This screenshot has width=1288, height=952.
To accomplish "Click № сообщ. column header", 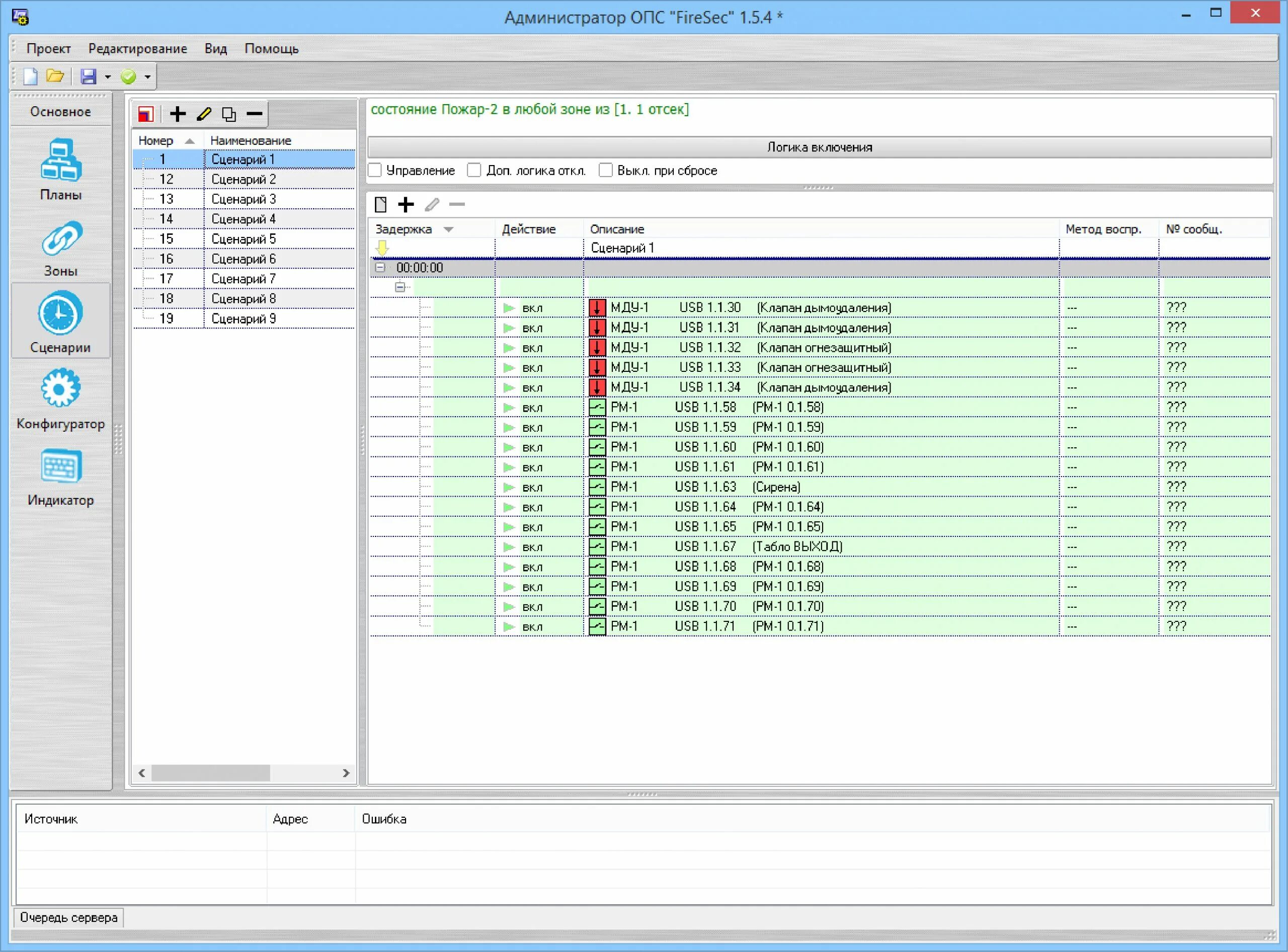I will click(1214, 229).
